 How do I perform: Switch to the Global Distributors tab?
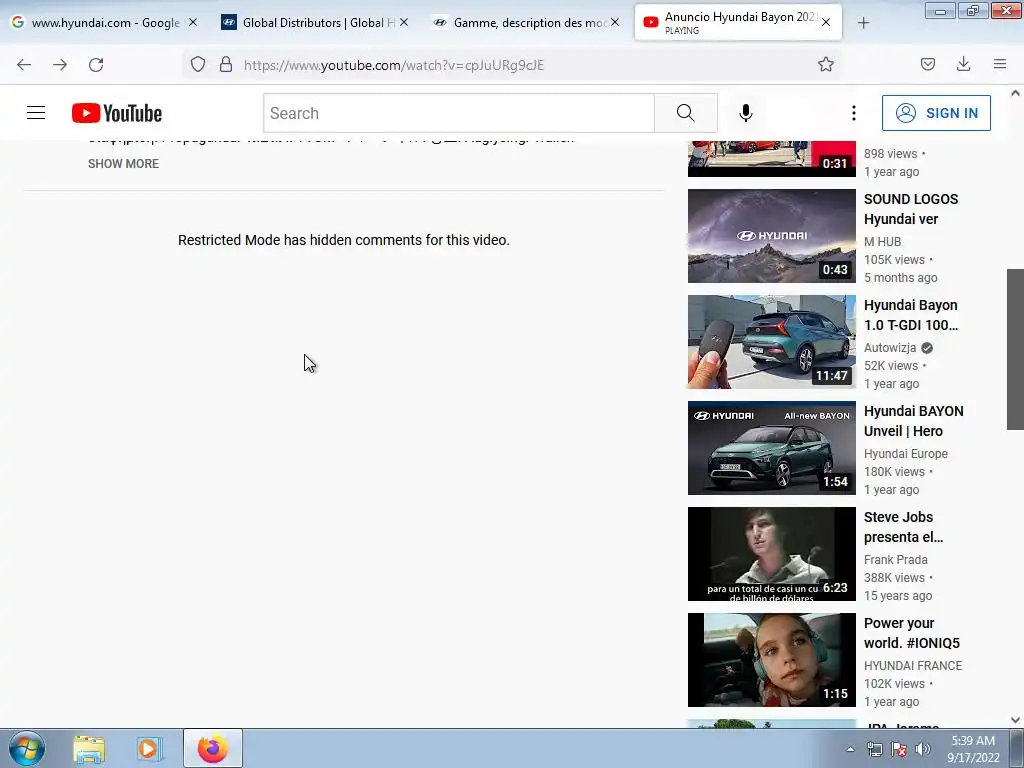(x=316, y=23)
